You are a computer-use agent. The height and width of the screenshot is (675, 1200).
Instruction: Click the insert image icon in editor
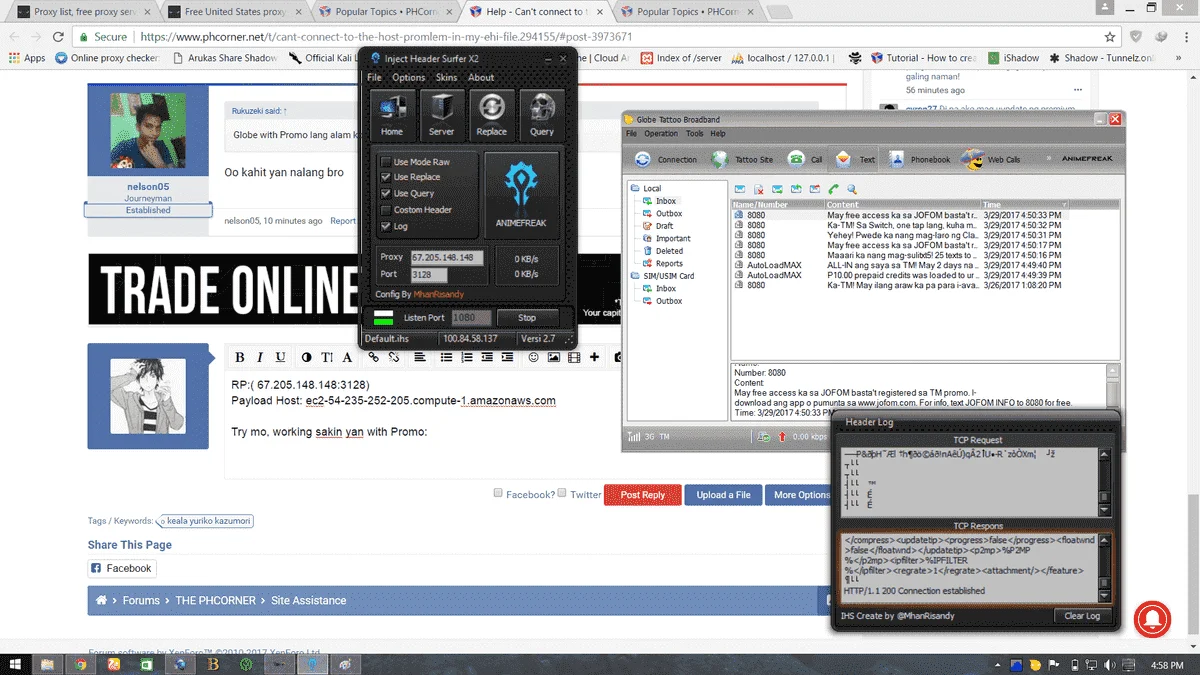[x=553, y=357]
